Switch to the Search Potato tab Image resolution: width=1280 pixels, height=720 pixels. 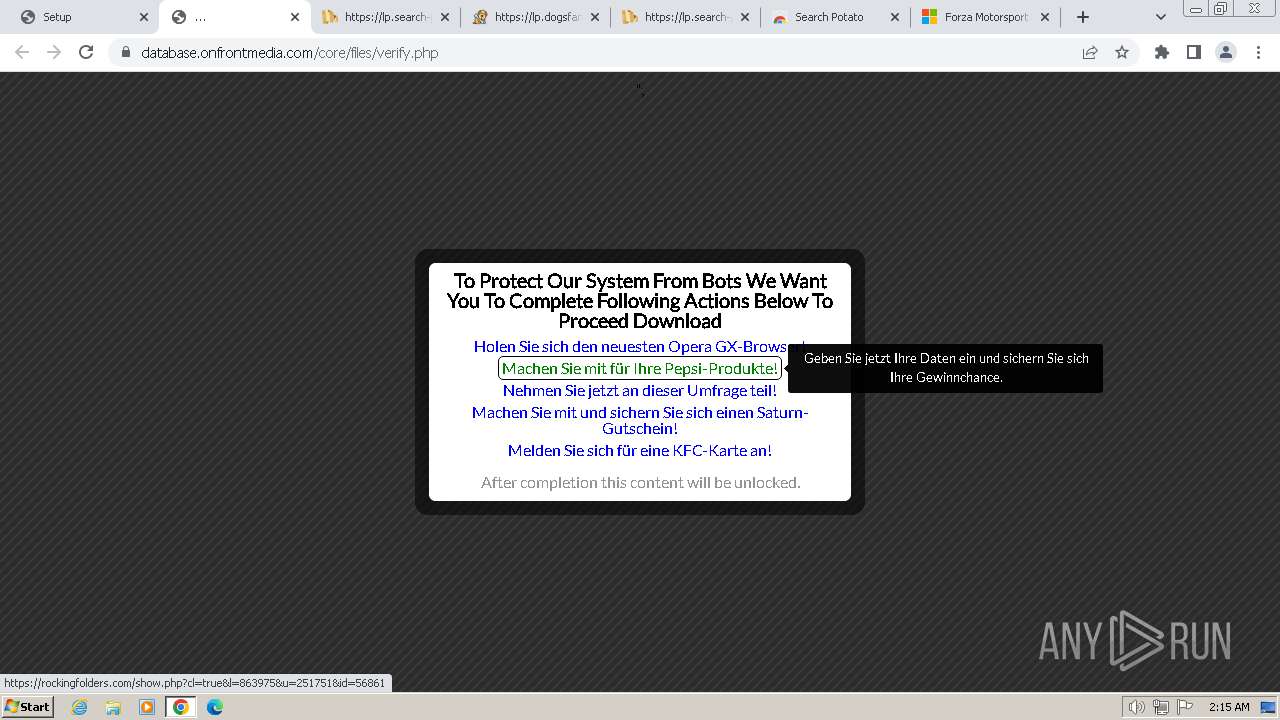click(835, 17)
